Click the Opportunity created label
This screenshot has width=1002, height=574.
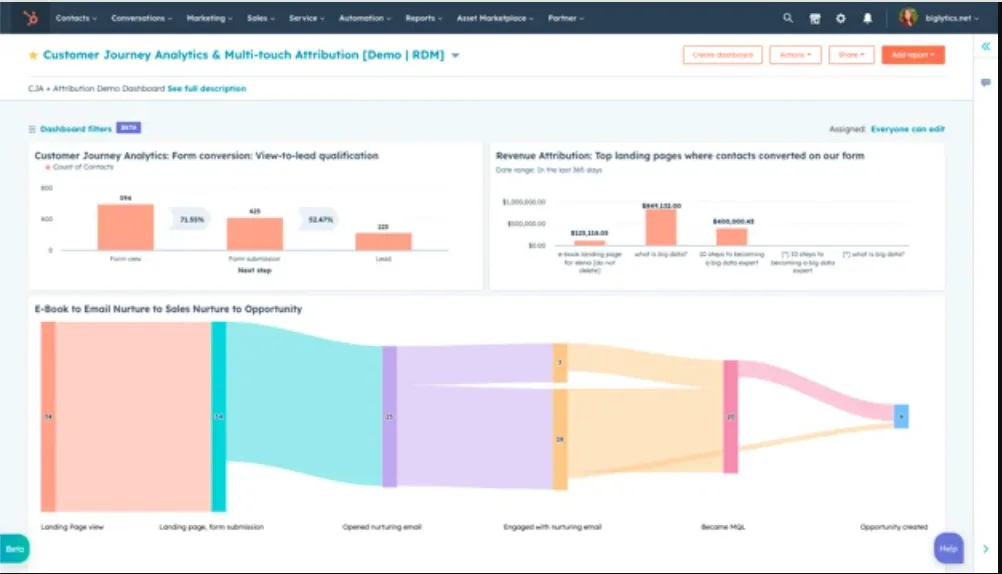click(x=893, y=527)
